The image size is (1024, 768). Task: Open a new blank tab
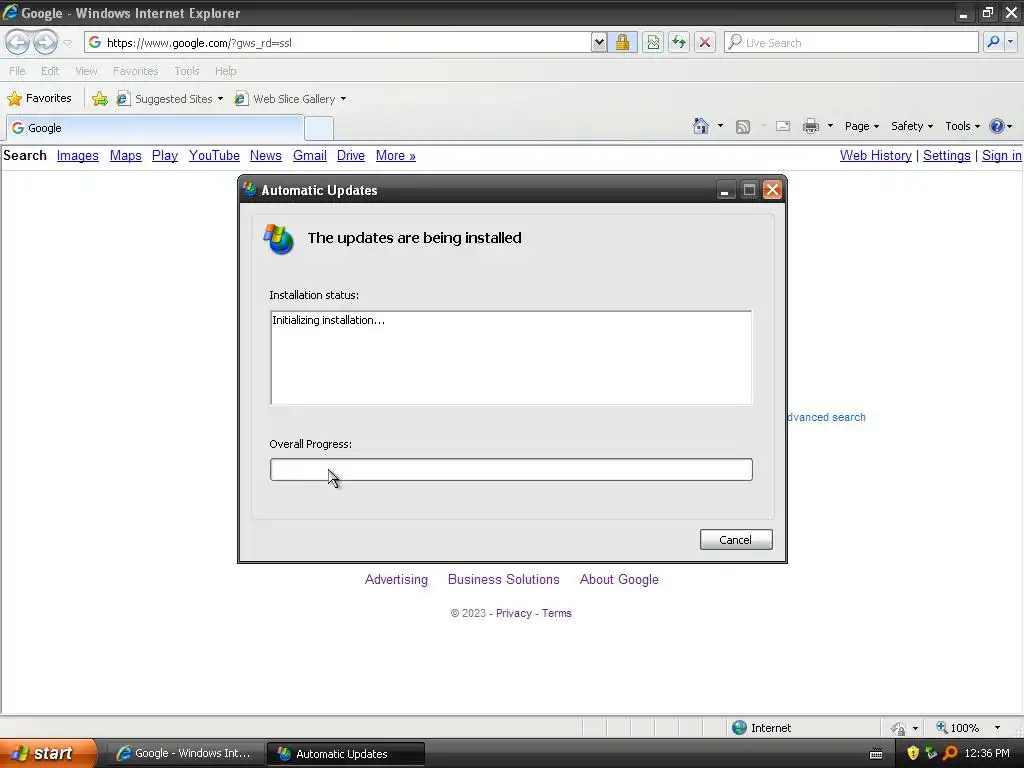[319, 129]
